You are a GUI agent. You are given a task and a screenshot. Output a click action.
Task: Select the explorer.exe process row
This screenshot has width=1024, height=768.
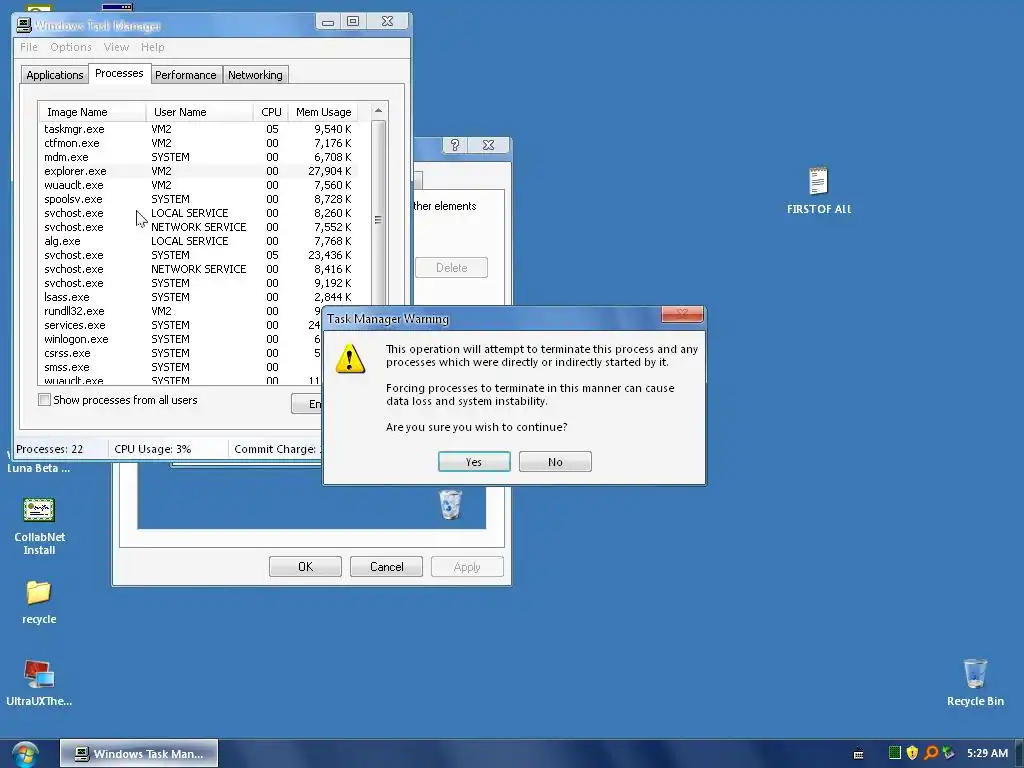tap(199, 171)
